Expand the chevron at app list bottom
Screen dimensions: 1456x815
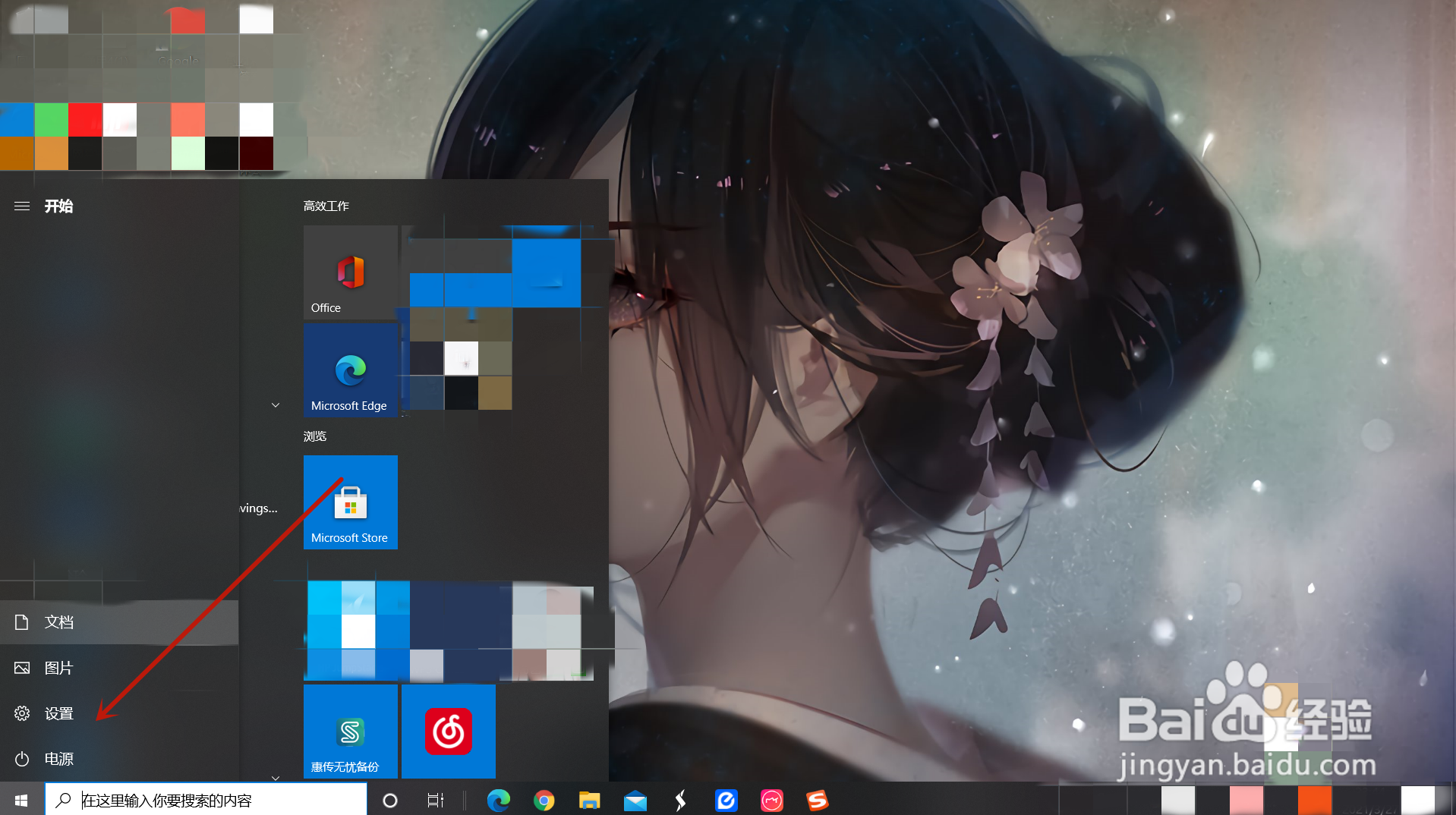pos(276,778)
